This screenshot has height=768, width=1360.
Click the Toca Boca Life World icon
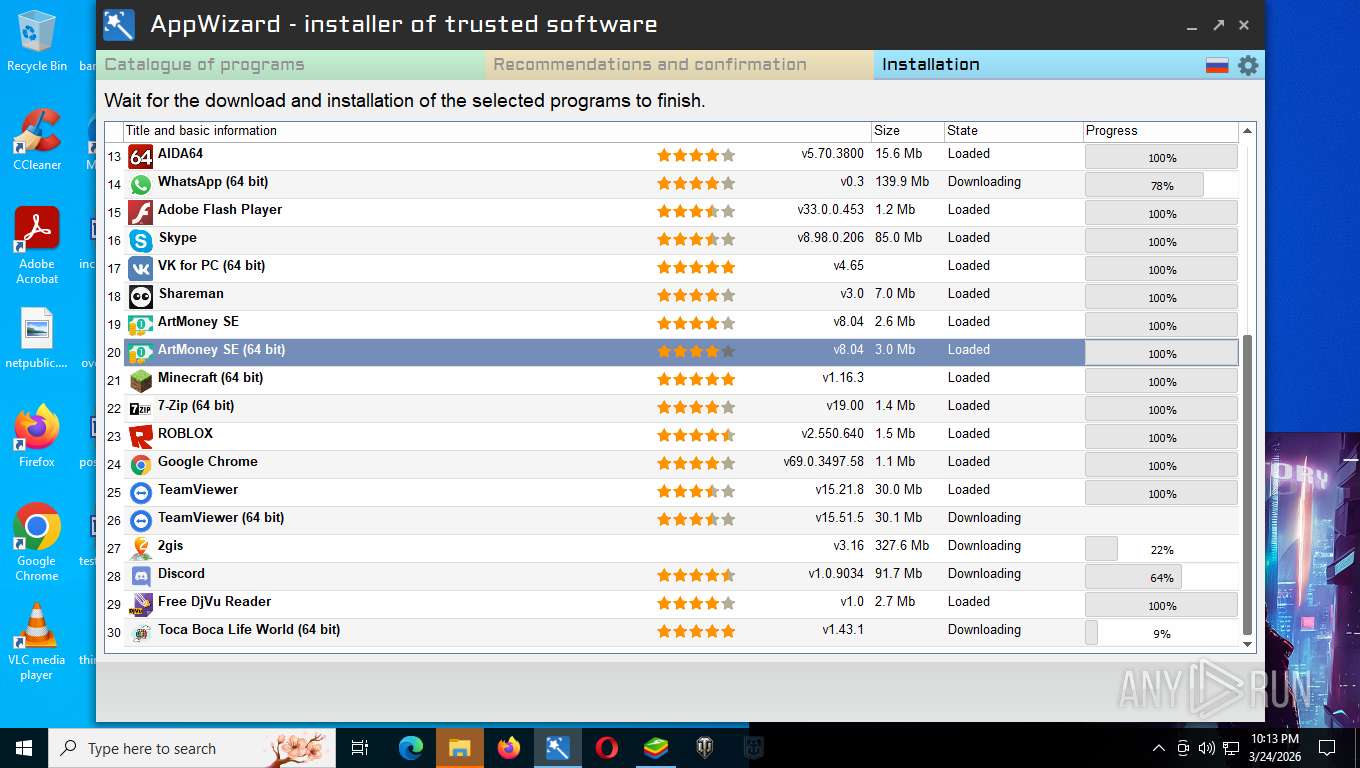(141, 632)
